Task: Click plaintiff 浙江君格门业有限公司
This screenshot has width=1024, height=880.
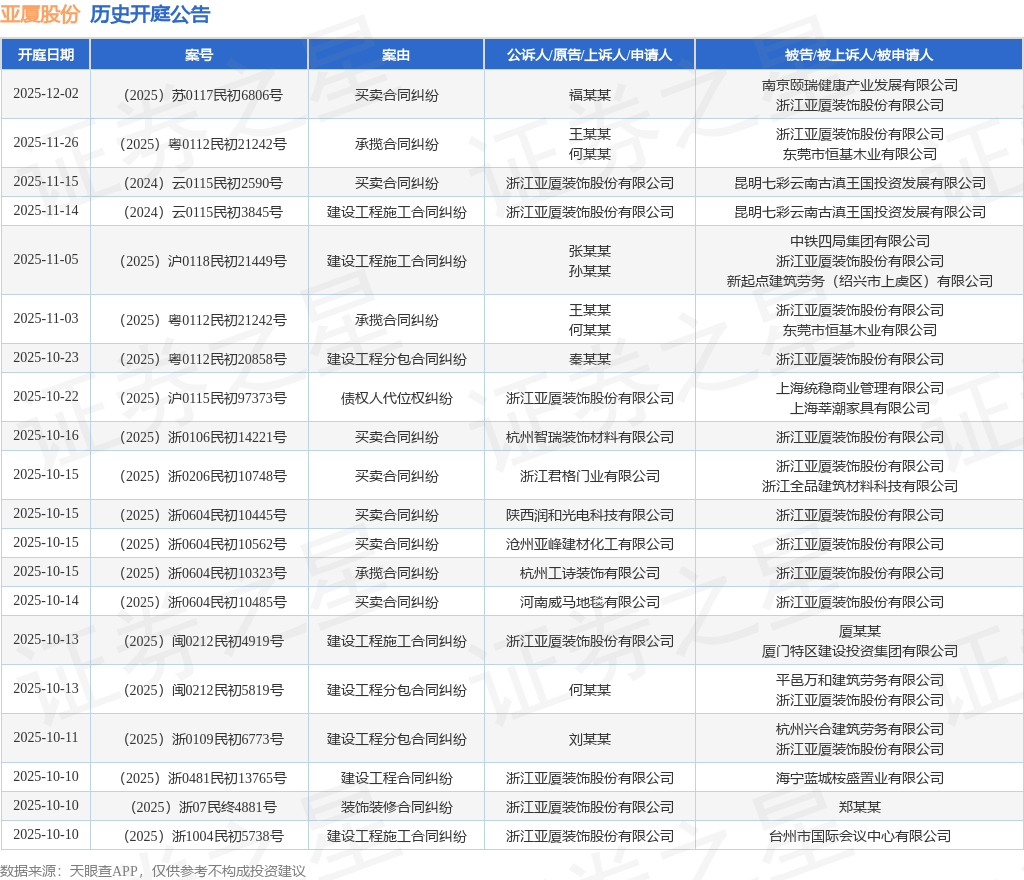Action: [x=590, y=477]
